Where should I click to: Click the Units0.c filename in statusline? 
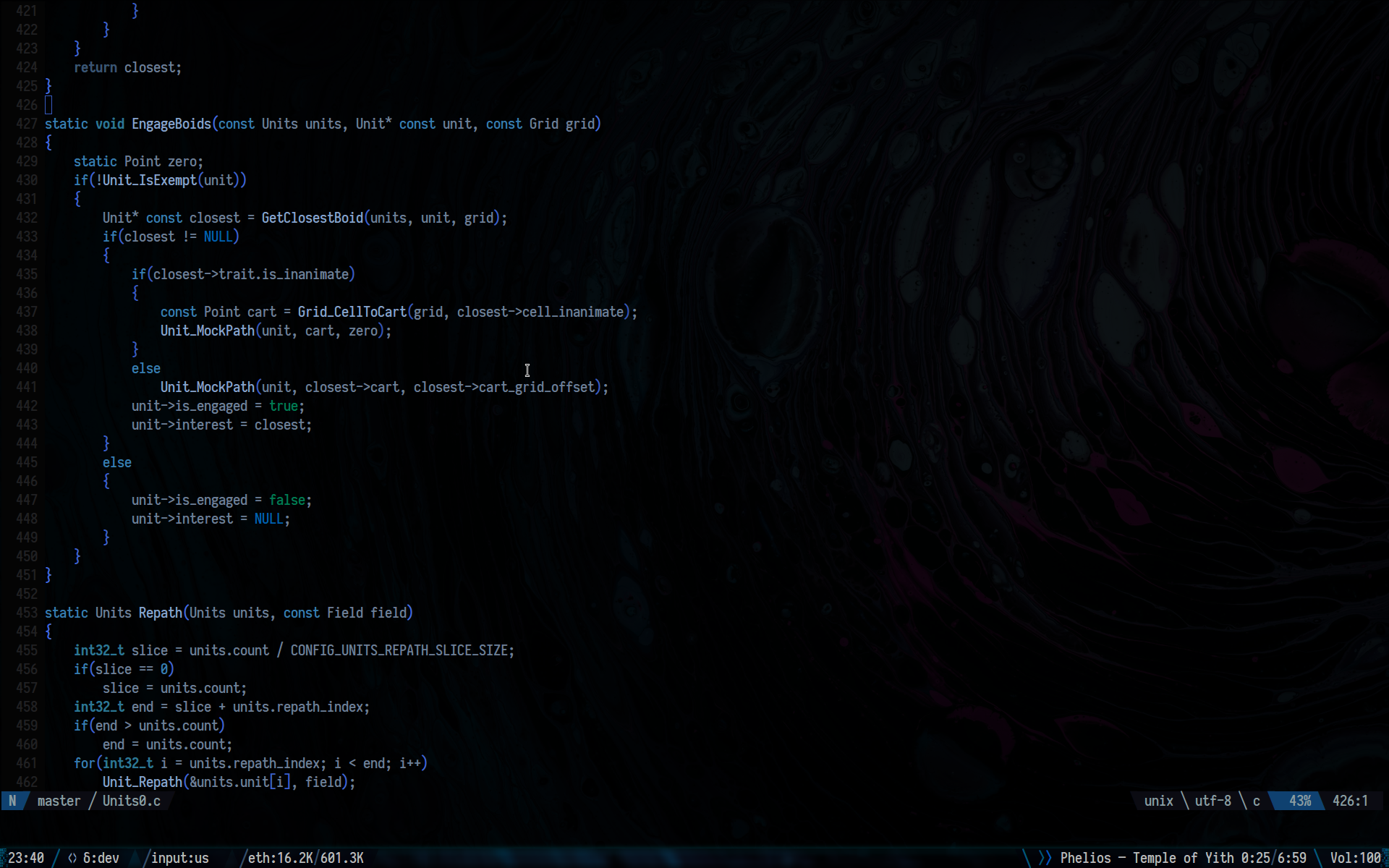tap(131, 801)
